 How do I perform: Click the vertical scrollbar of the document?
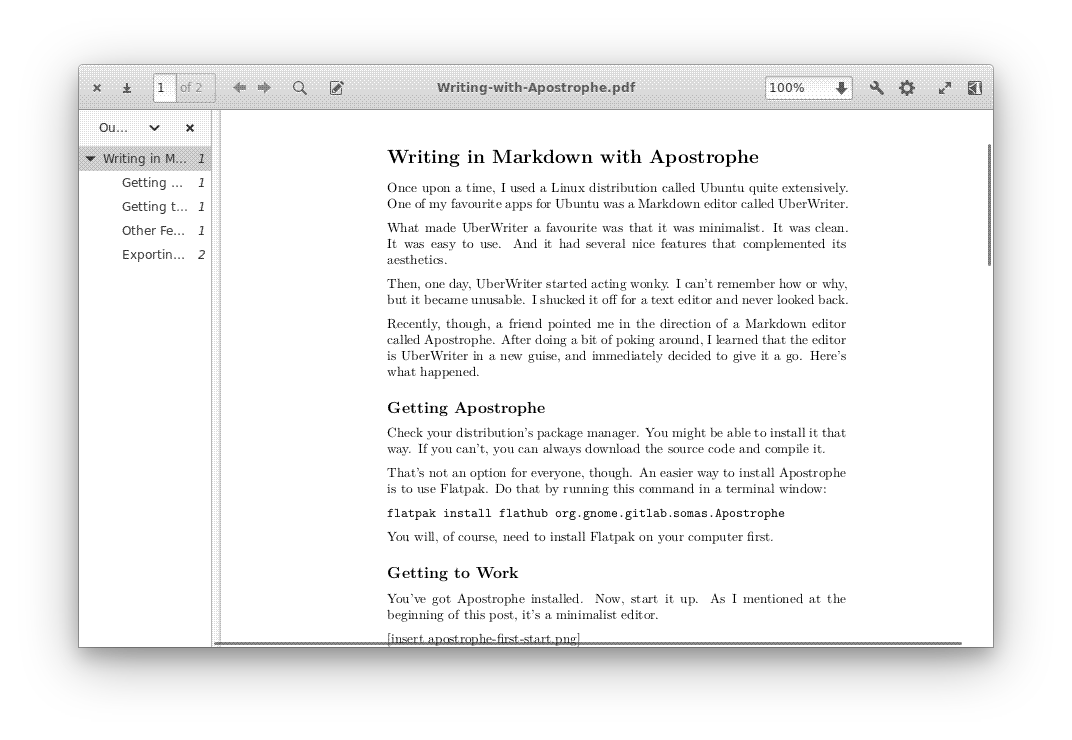(x=989, y=205)
